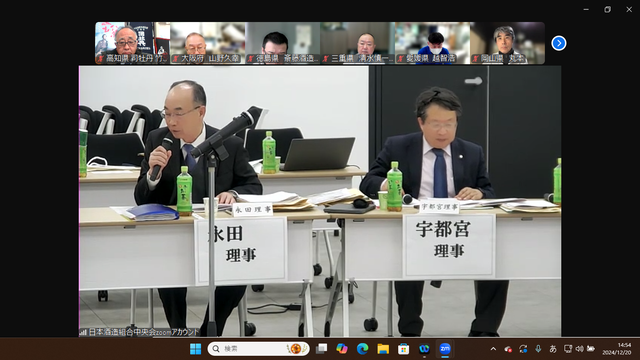
Task: Click the battery status tray icon
Action: point(591,349)
